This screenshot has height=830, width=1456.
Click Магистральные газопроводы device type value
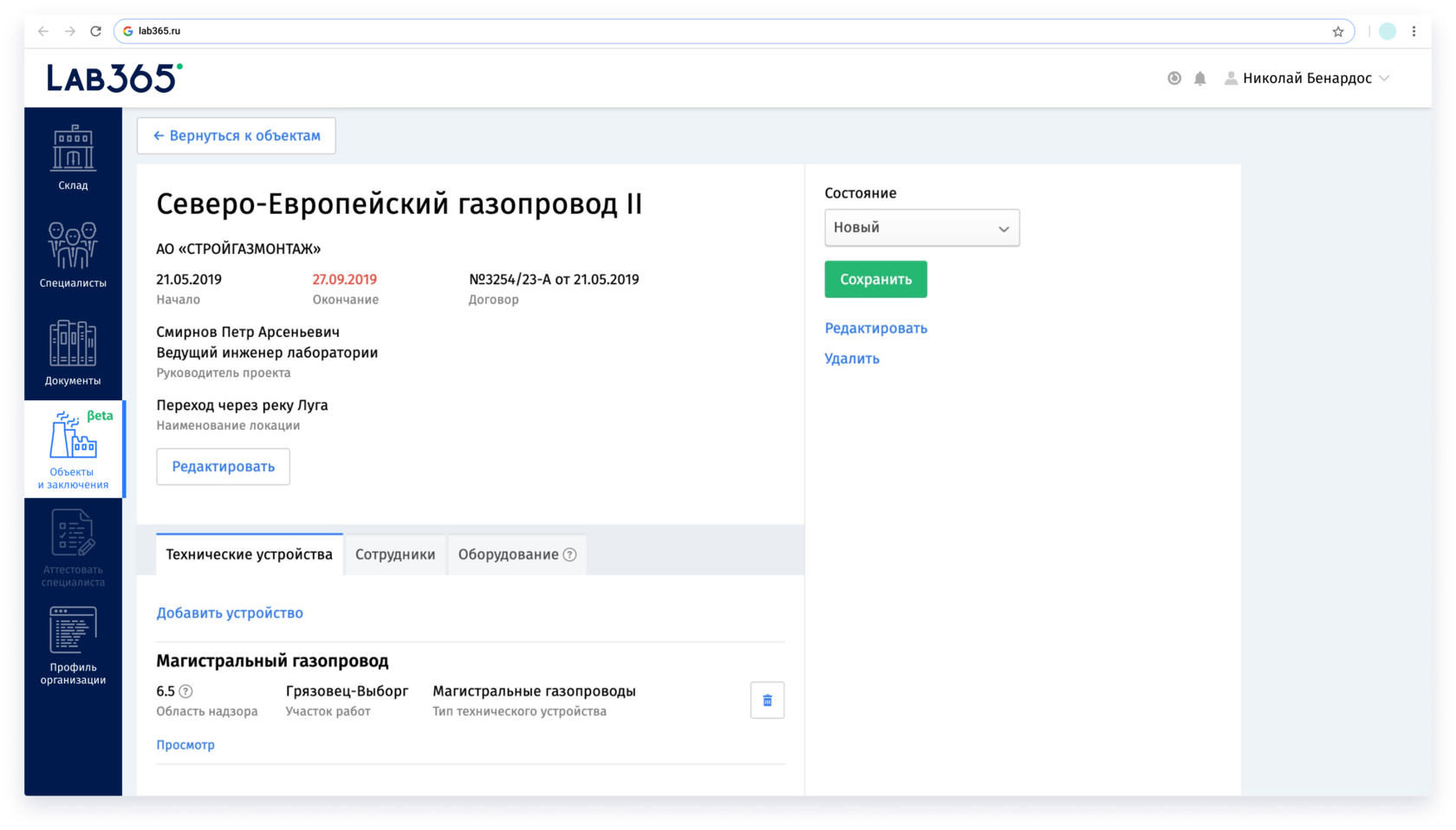[x=534, y=691]
